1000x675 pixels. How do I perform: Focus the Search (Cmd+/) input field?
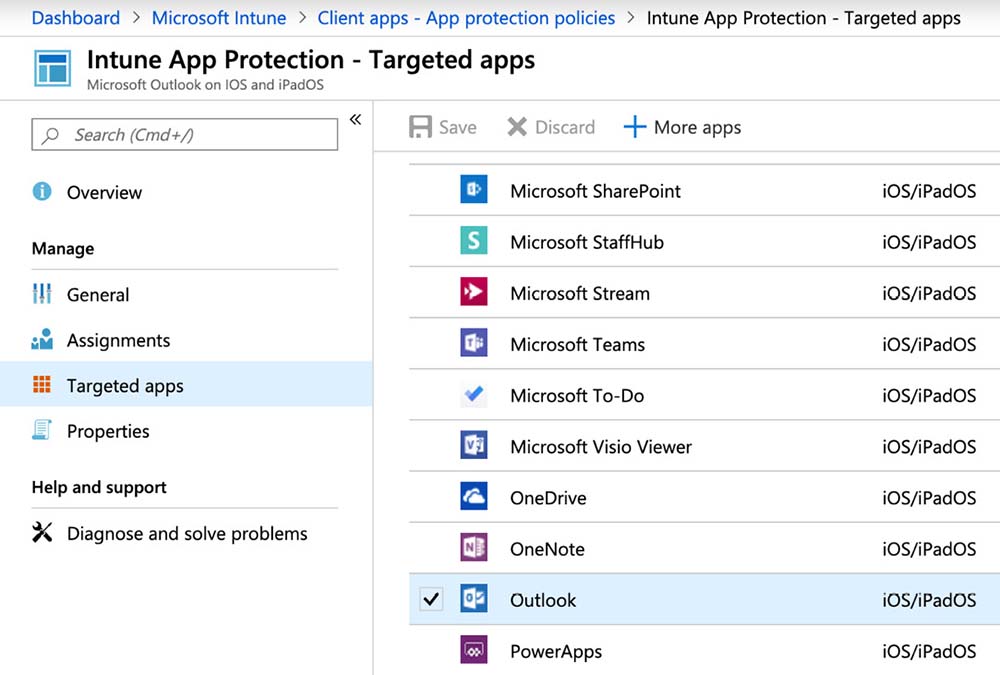[185, 135]
